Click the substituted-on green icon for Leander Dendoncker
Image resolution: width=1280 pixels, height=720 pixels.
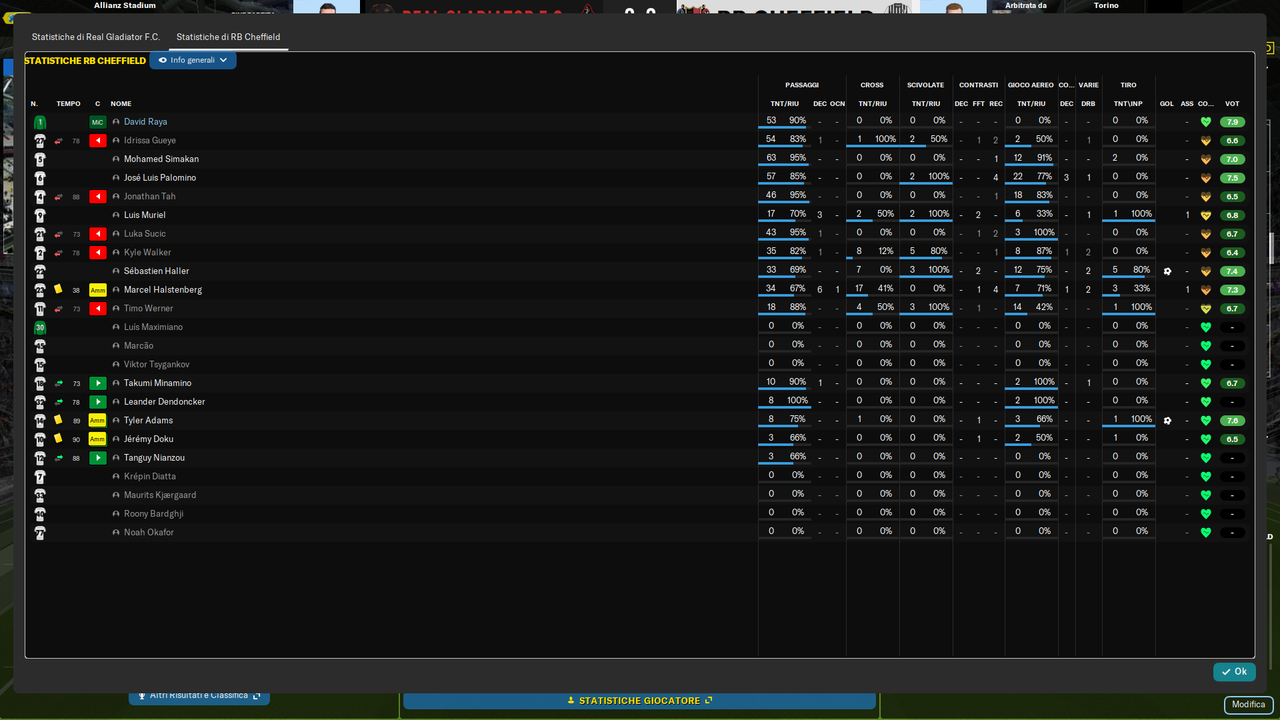point(98,402)
